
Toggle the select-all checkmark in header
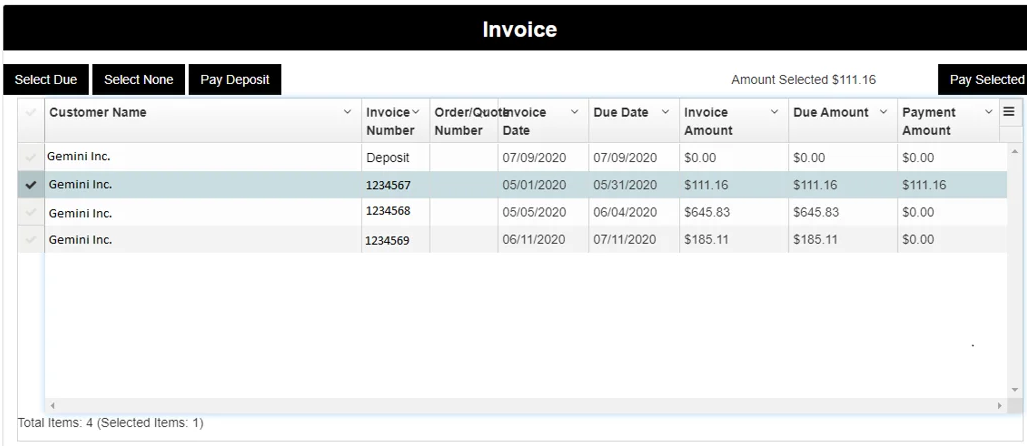coord(30,113)
